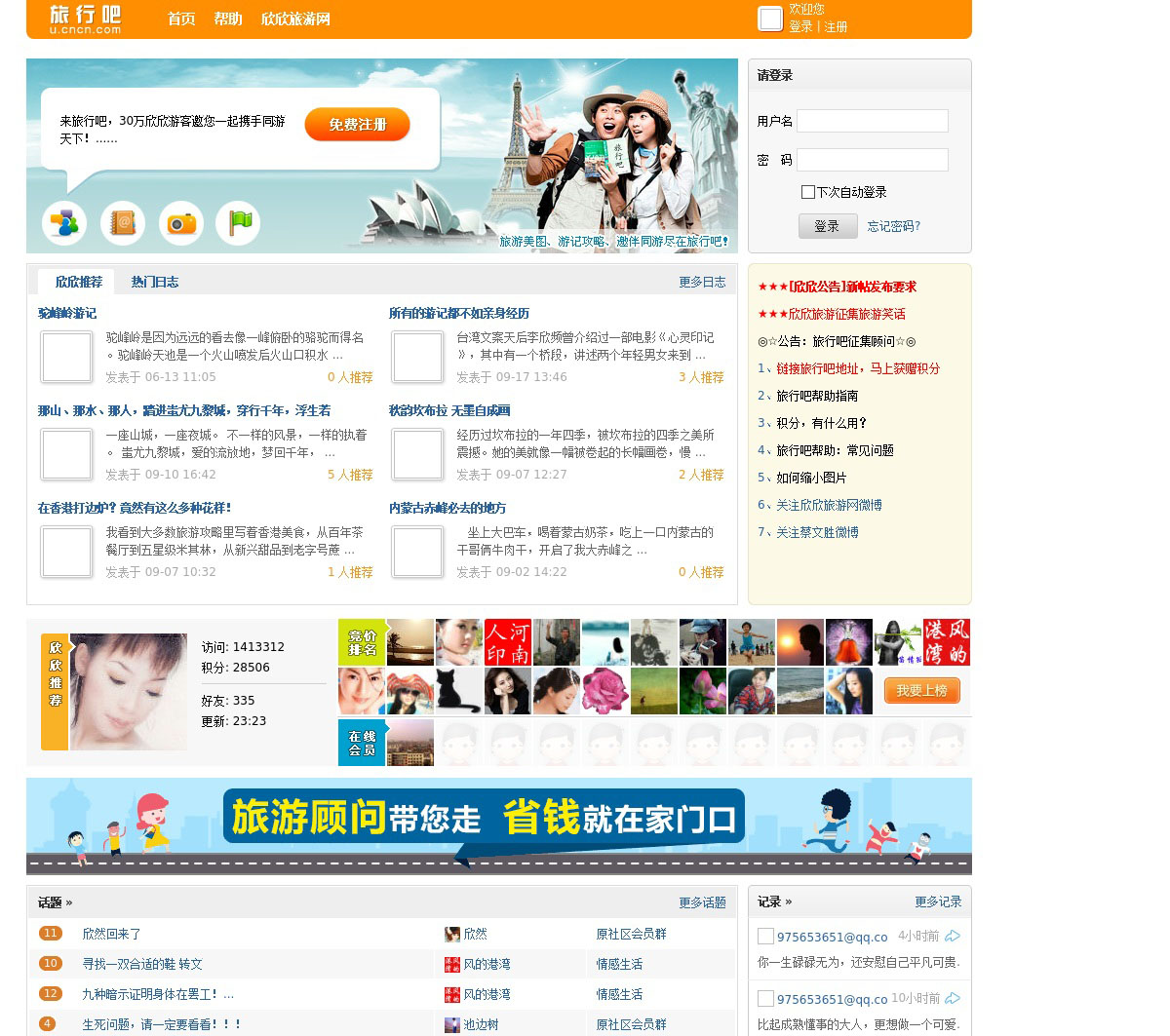Viewport: 1170px width, 1036px height.
Task: Switch to the 欣欣推荐 tab
Action: (x=78, y=282)
